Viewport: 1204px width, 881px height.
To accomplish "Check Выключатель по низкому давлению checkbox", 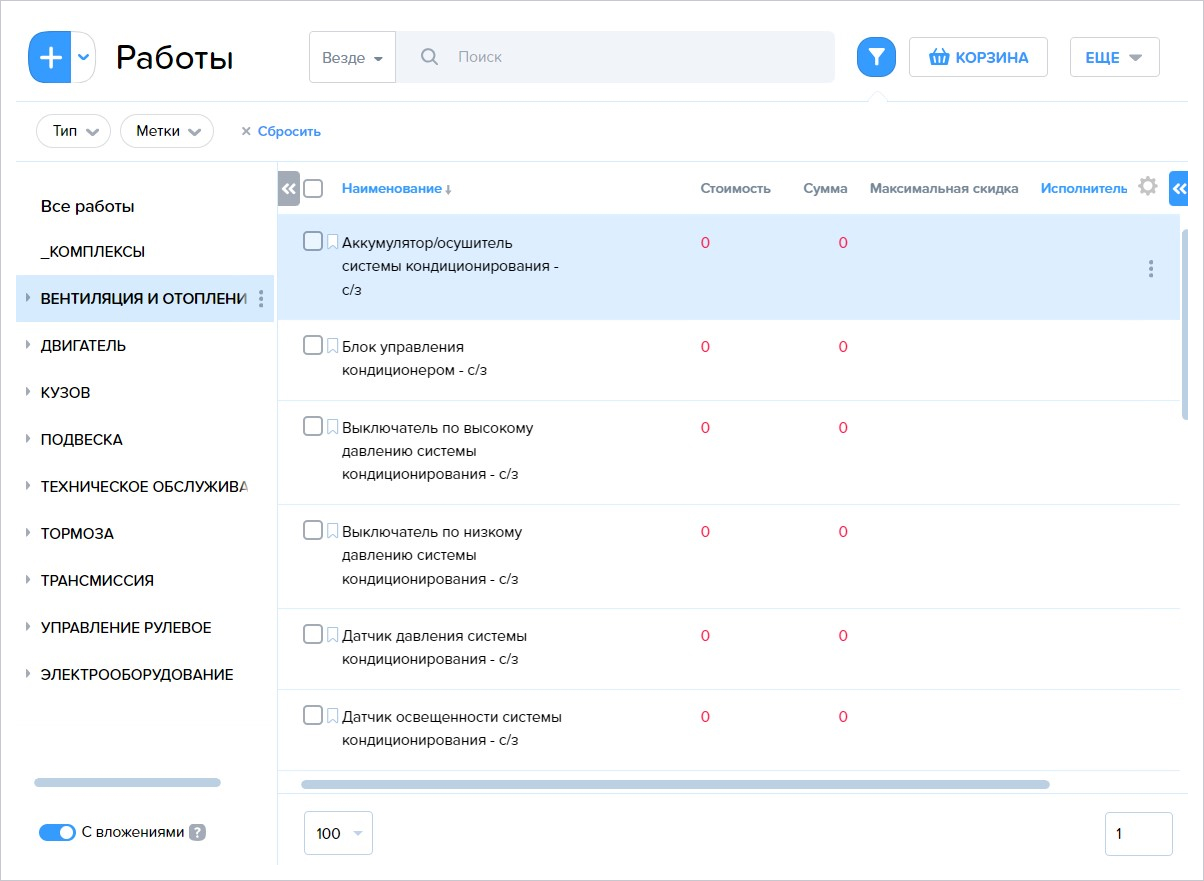I will (313, 530).
